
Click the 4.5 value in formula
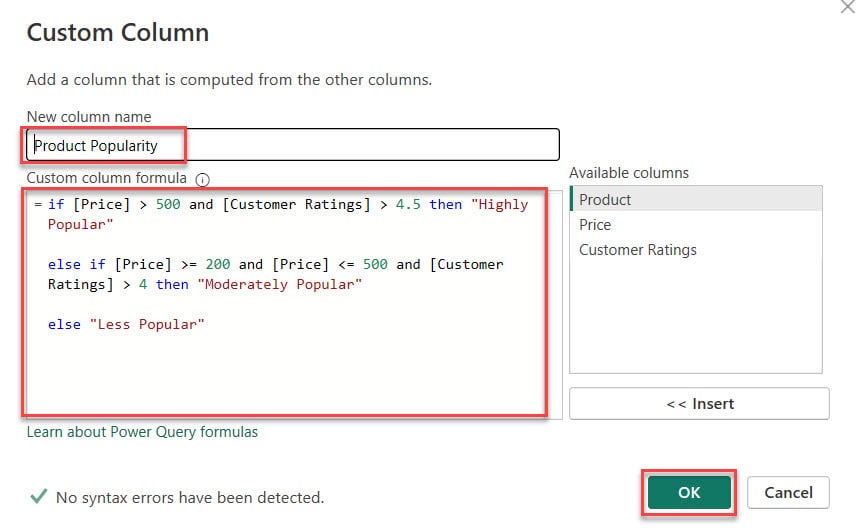408,204
